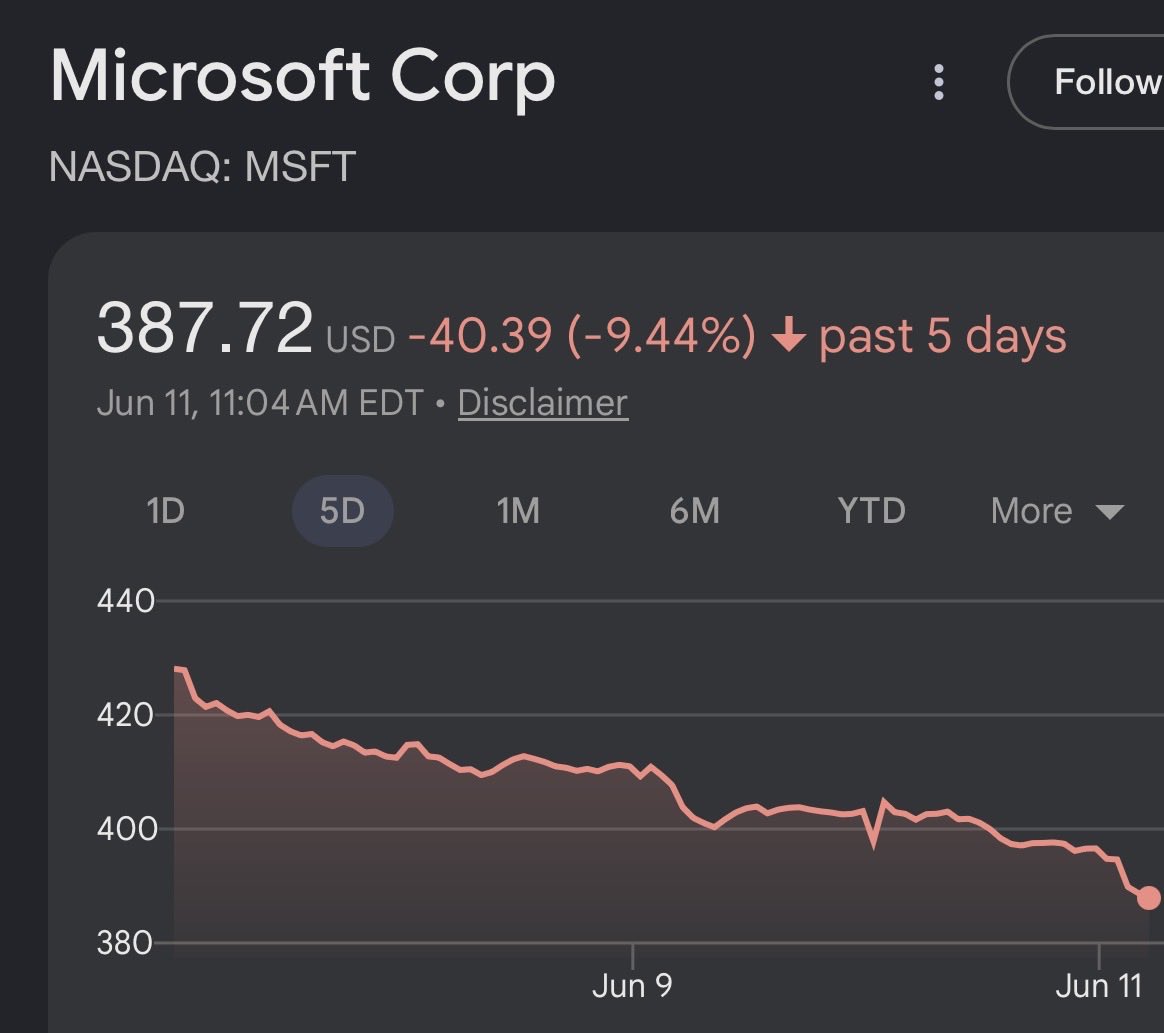Expand the More time ranges dropdown

[x=1057, y=511]
